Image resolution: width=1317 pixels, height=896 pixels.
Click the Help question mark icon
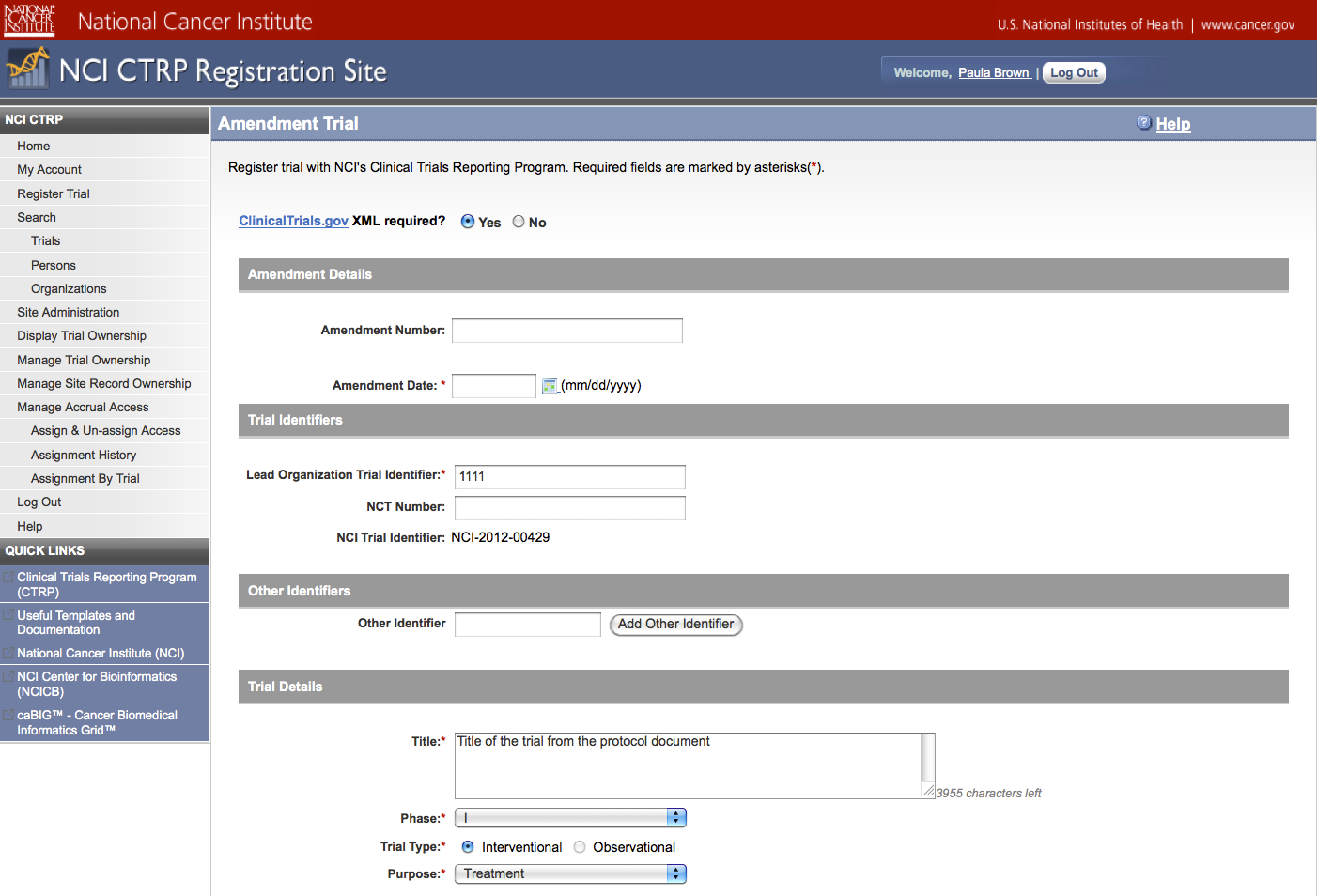1143,123
